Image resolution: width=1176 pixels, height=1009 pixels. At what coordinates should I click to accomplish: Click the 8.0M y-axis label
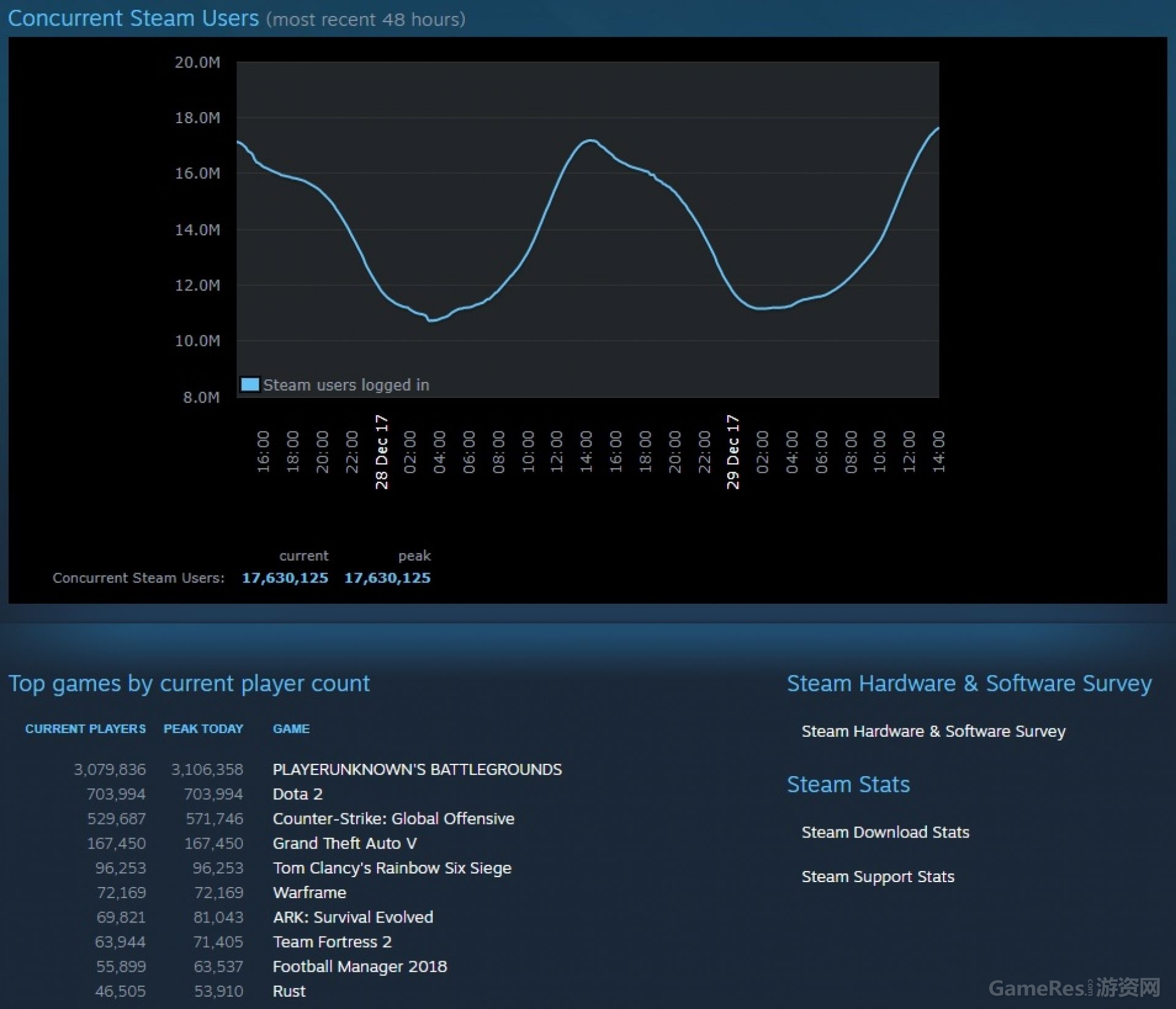pos(201,397)
